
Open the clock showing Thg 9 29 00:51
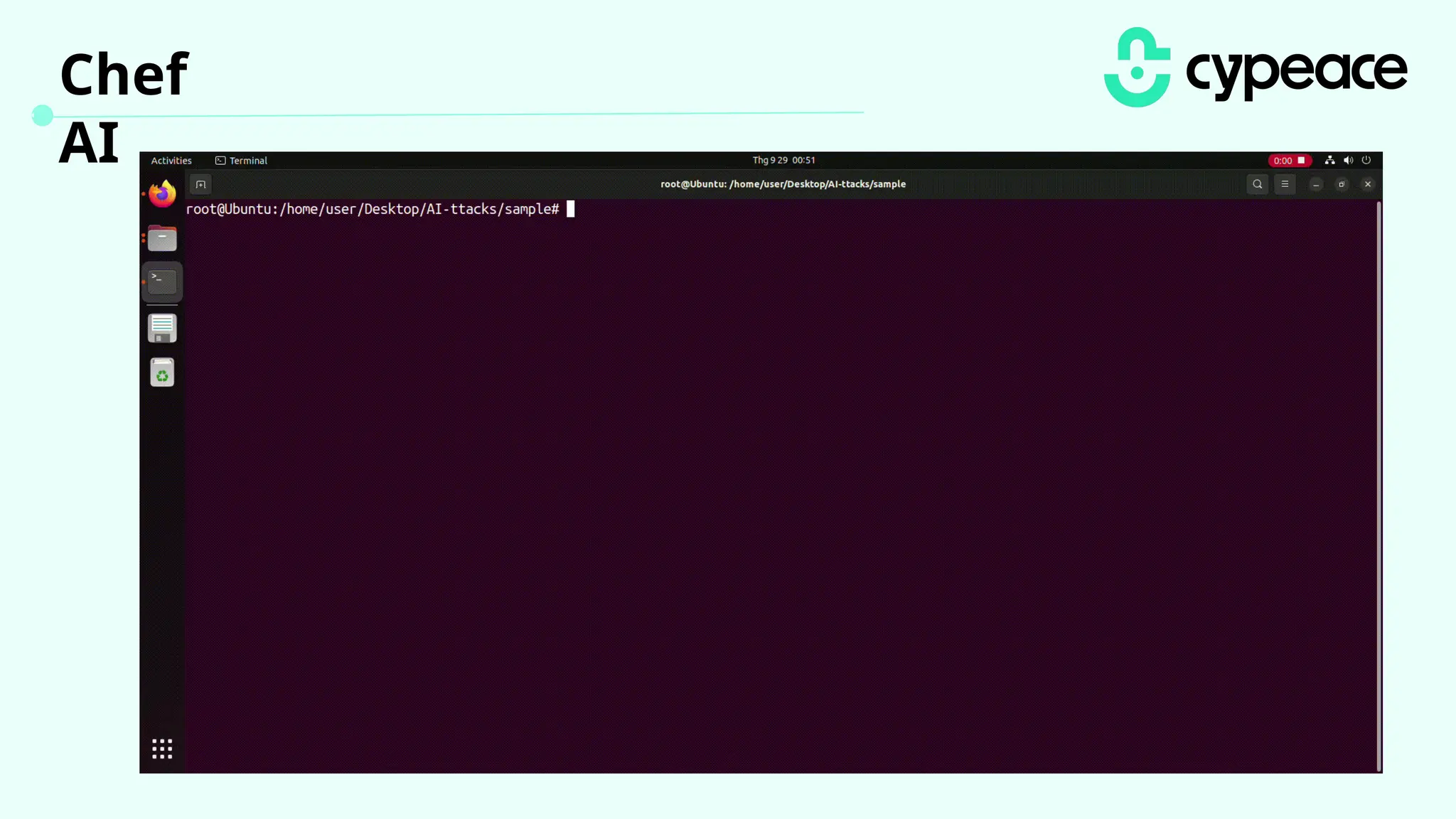click(x=783, y=161)
